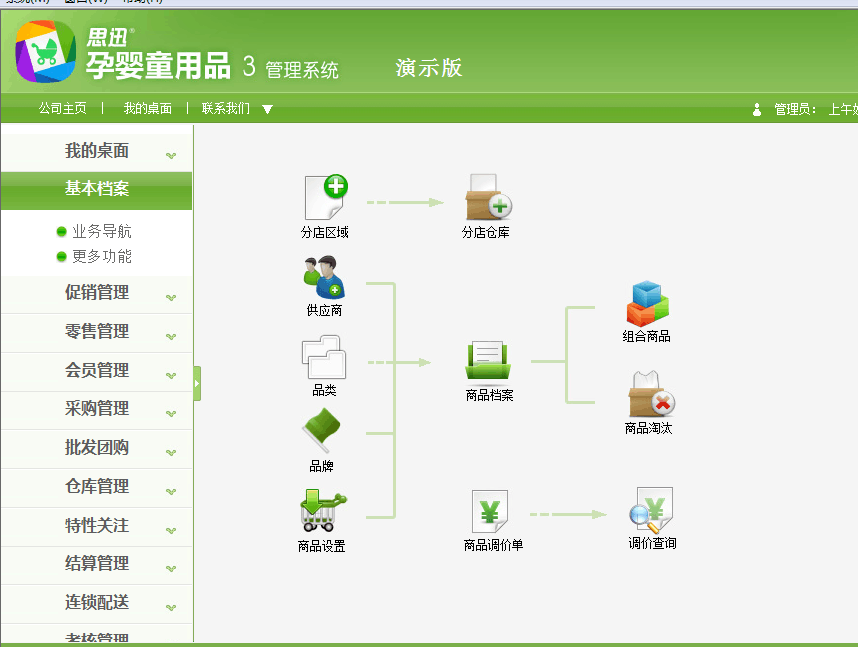Click the 思迅 baby stroller logo
The width and height of the screenshot is (858, 647).
pos(45,51)
